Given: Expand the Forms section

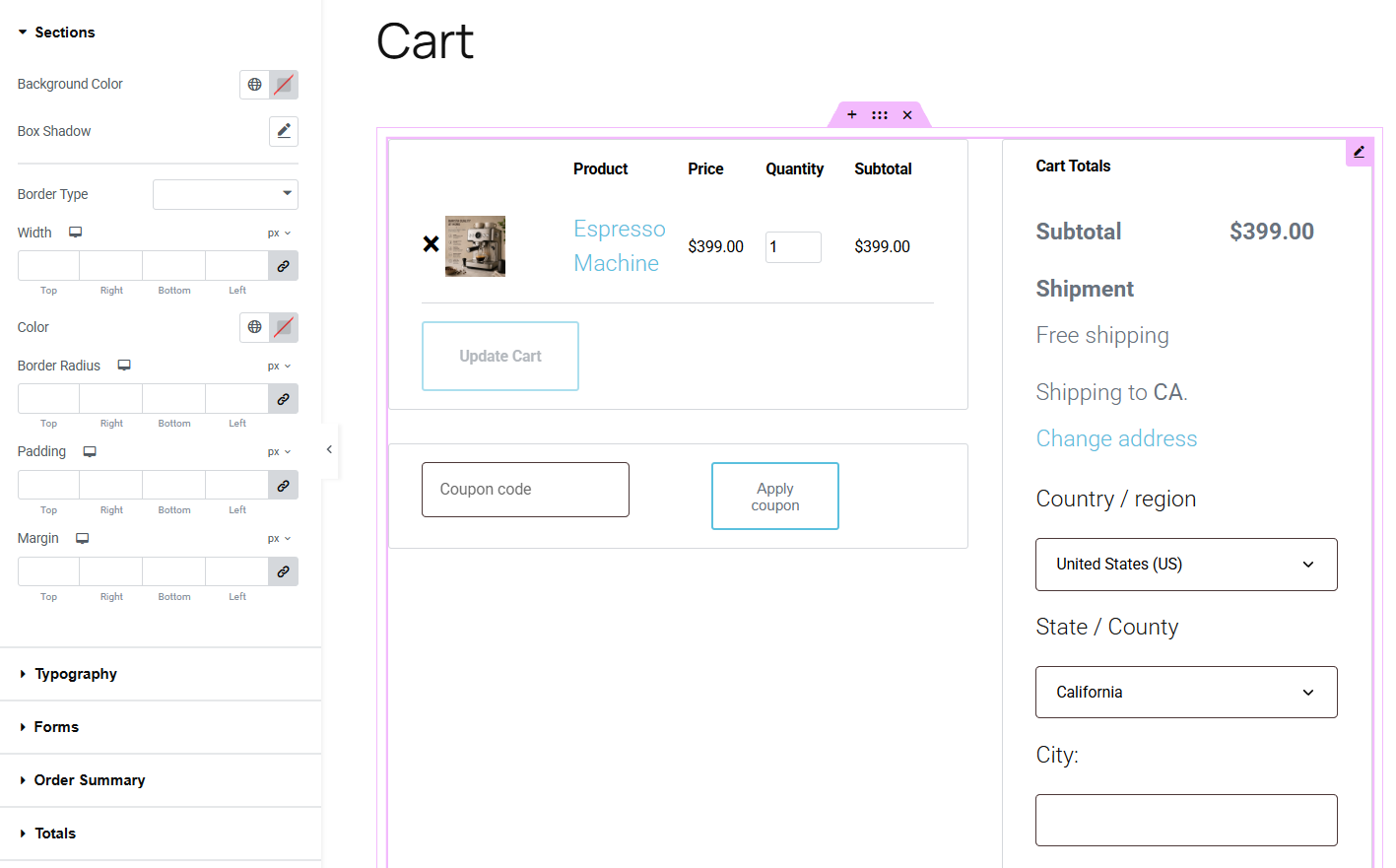Looking at the screenshot, I should (161, 727).
